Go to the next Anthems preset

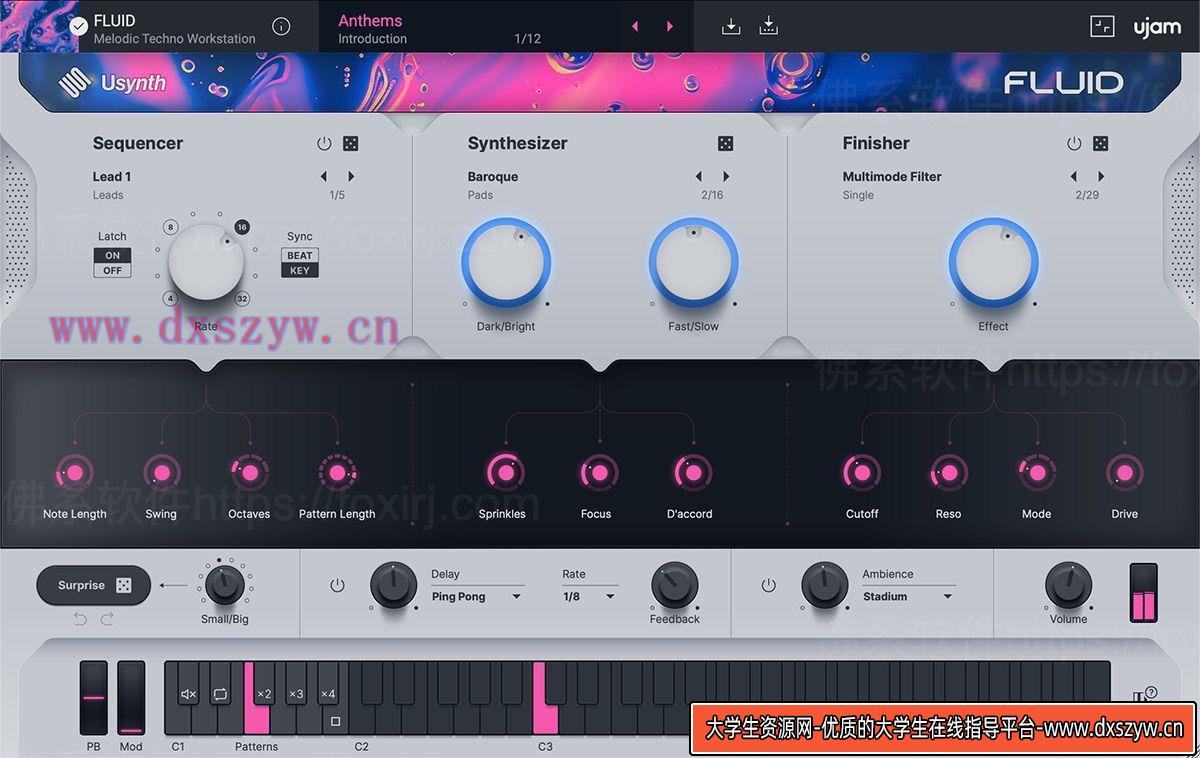pos(670,27)
